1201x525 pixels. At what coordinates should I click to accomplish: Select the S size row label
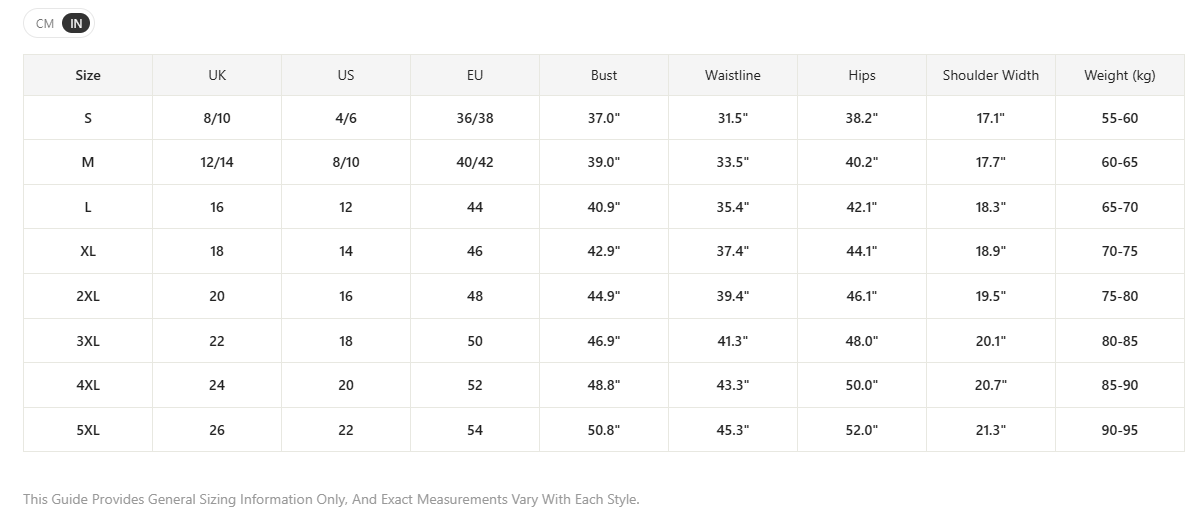click(88, 118)
